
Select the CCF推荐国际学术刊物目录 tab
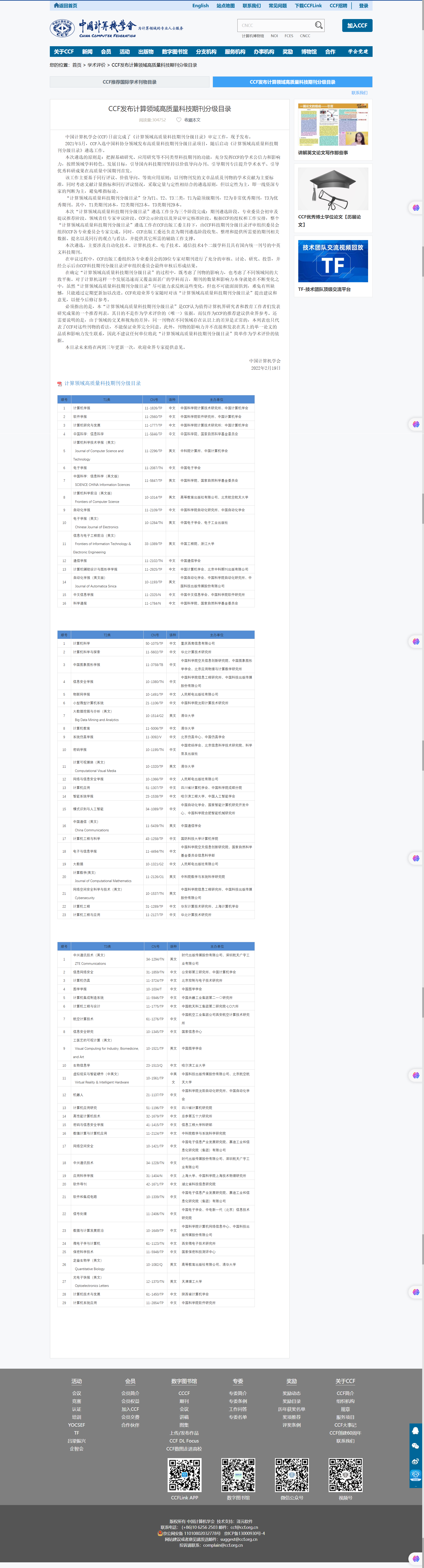[130, 82]
